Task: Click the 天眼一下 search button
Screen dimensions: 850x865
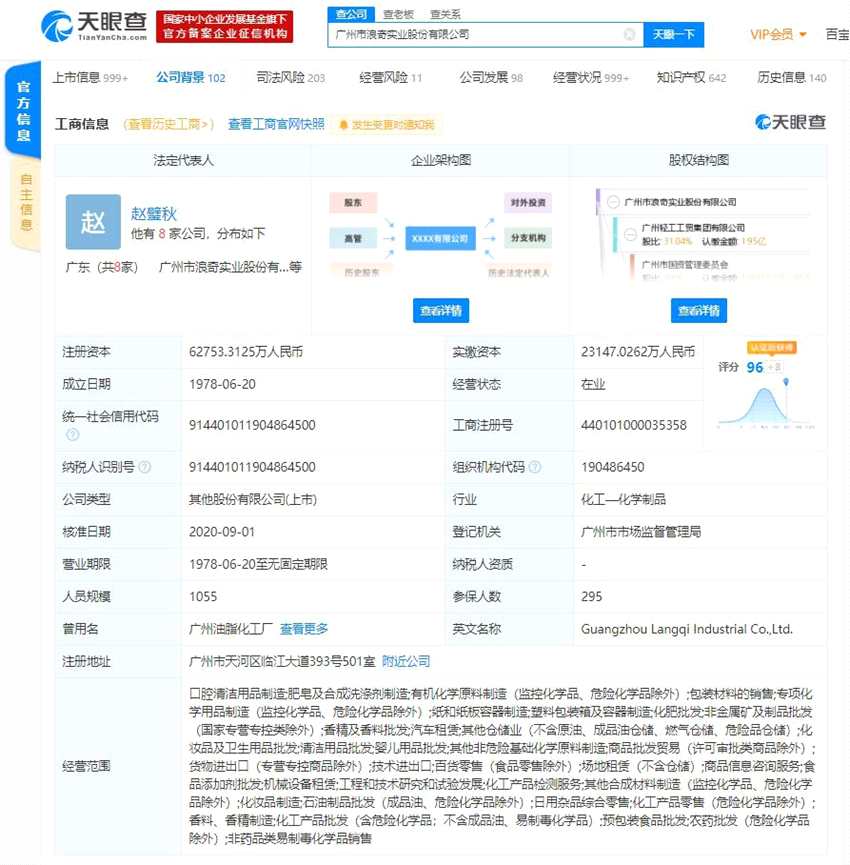Action: (673, 35)
